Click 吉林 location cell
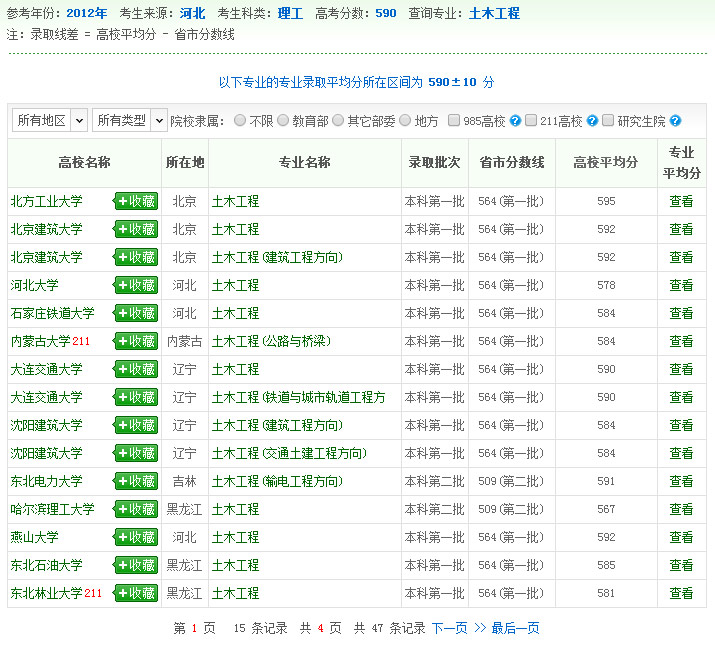The height and width of the screenshot is (647, 715). click(x=185, y=481)
